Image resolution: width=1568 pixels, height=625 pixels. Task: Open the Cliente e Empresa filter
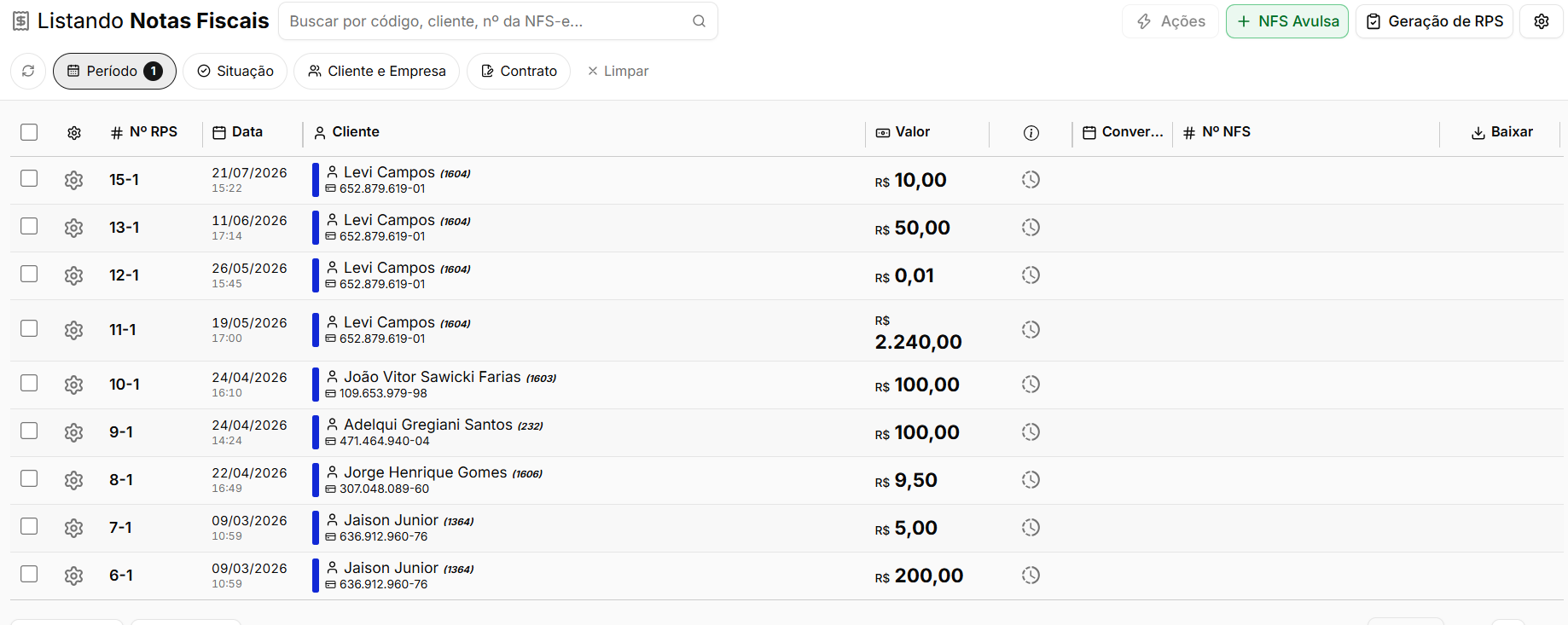[x=376, y=71]
